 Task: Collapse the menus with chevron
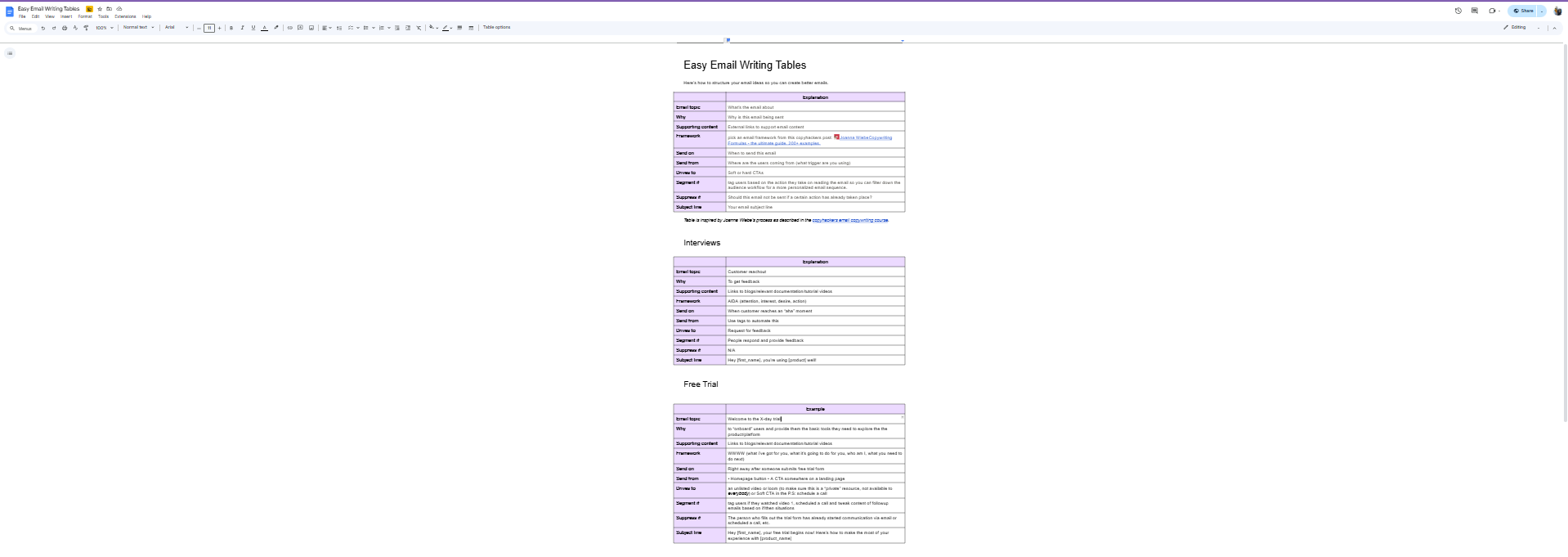[1554, 28]
